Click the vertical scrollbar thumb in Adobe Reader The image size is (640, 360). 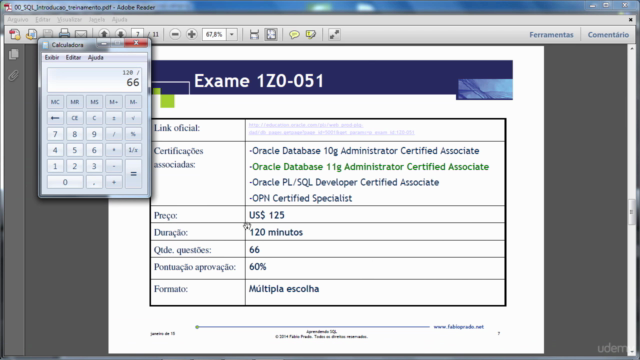[631, 211]
